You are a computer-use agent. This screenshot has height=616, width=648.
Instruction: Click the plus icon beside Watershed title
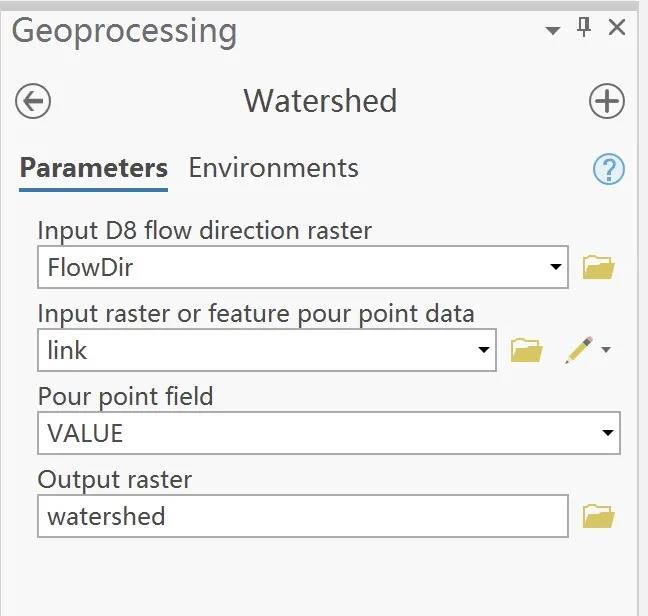(x=606, y=101)
